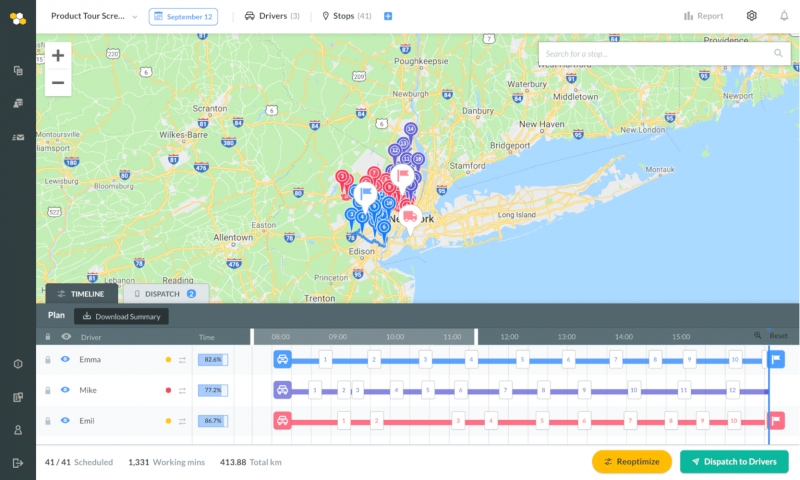This screenshot has height=480, width=800.
Task: Open the copy documents icon in sidebar
Action: pyautogui.click(x=18, y=70)
